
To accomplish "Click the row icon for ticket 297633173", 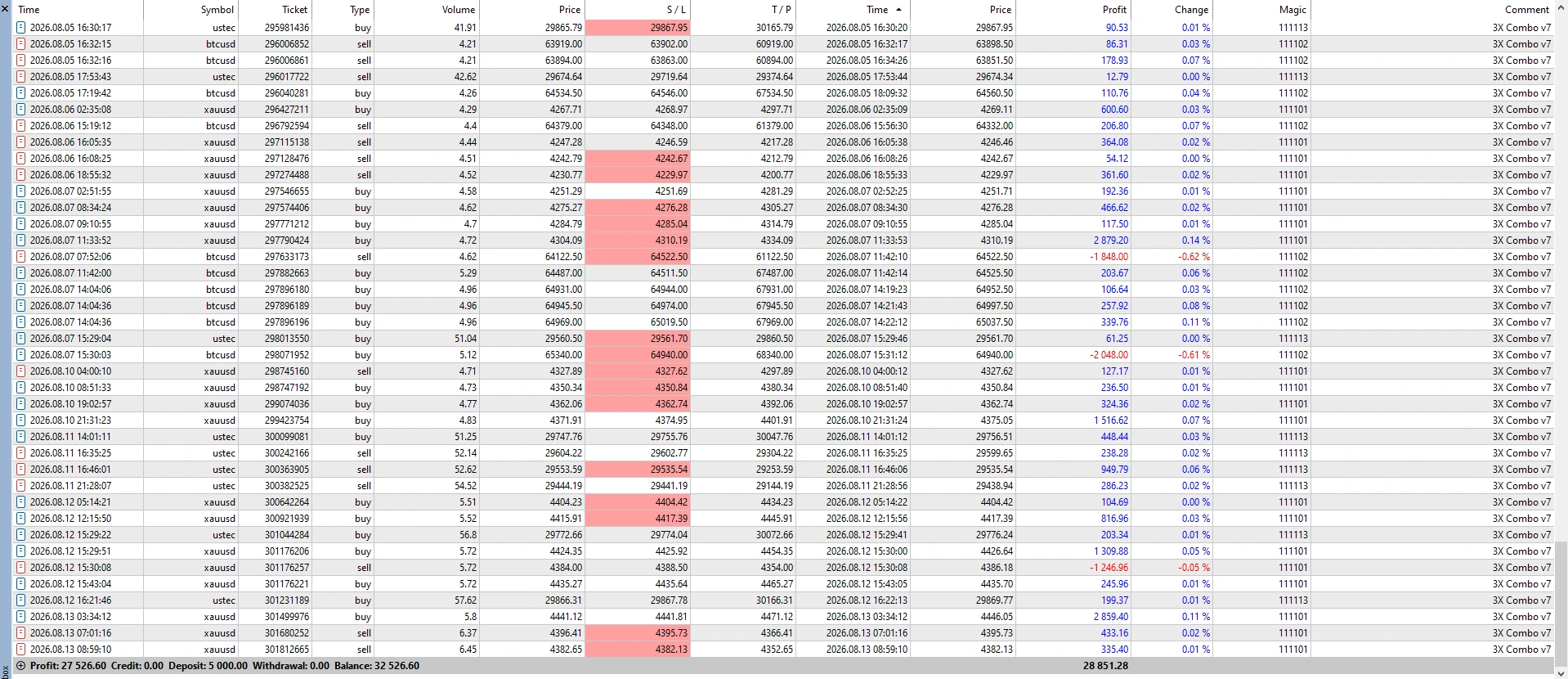I will point(21,257).
